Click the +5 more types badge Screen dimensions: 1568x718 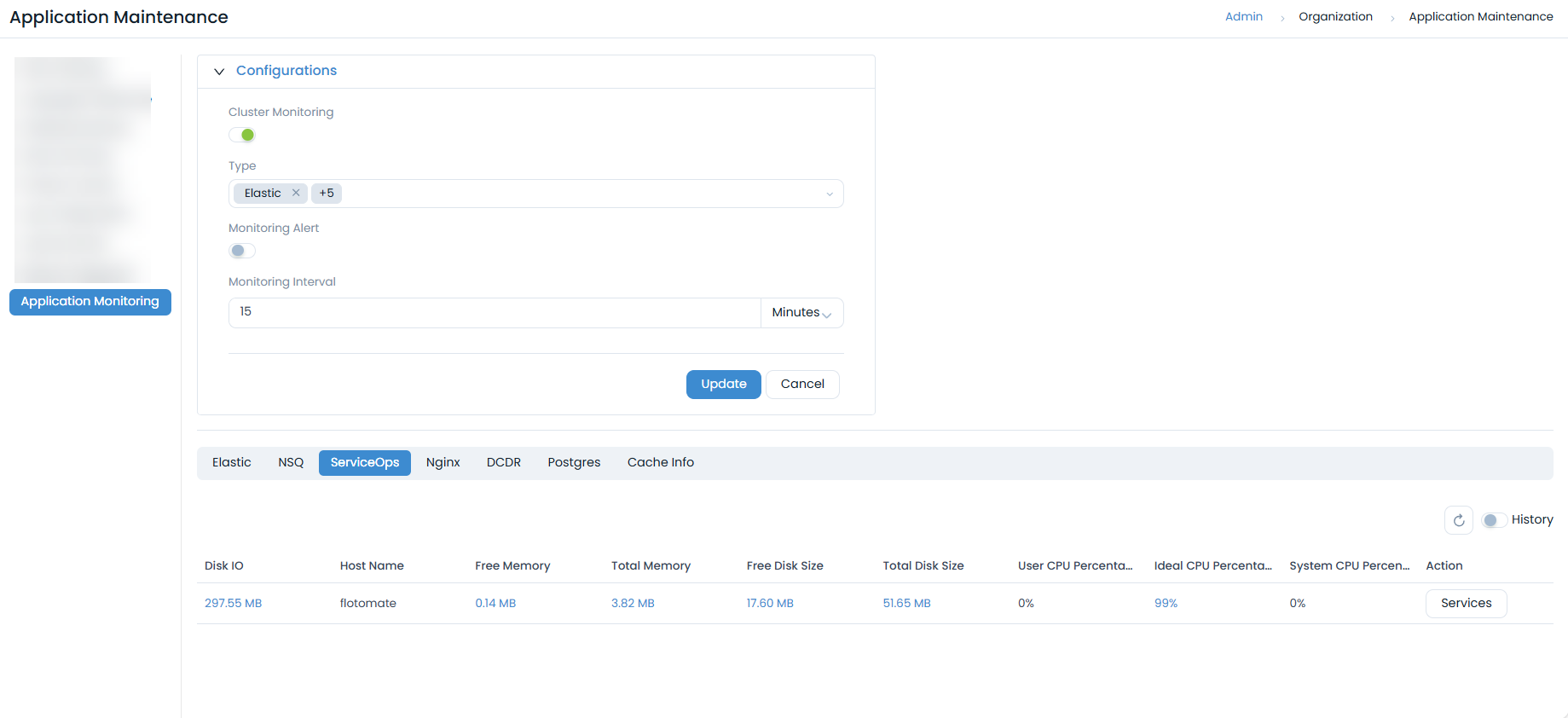tap(327, 194)
